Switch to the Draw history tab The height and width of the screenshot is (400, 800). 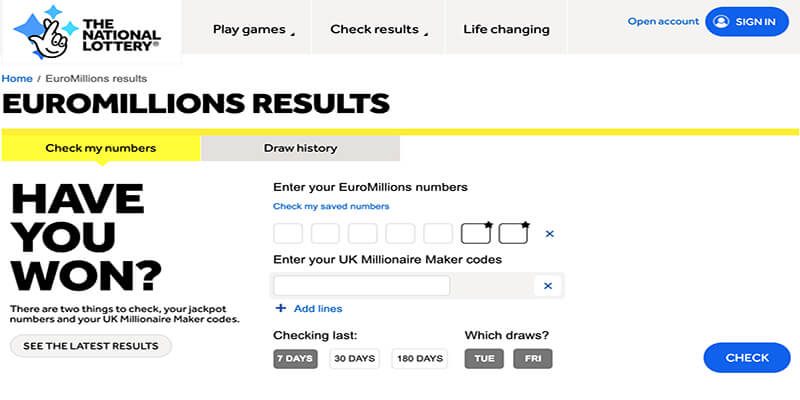301,148
